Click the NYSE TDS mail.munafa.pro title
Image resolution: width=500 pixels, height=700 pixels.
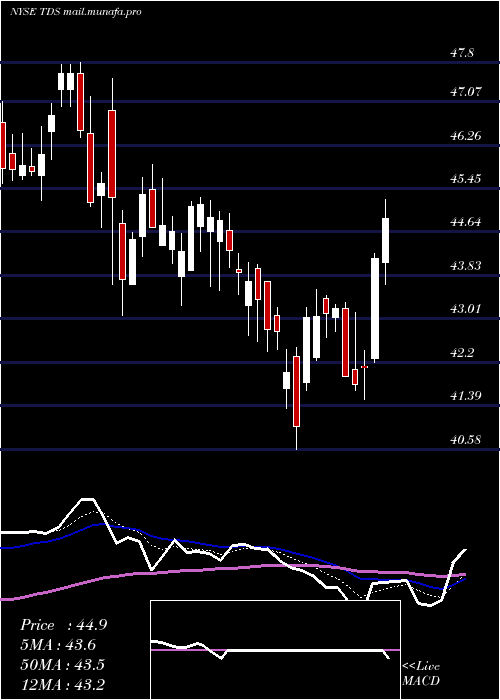75,12
